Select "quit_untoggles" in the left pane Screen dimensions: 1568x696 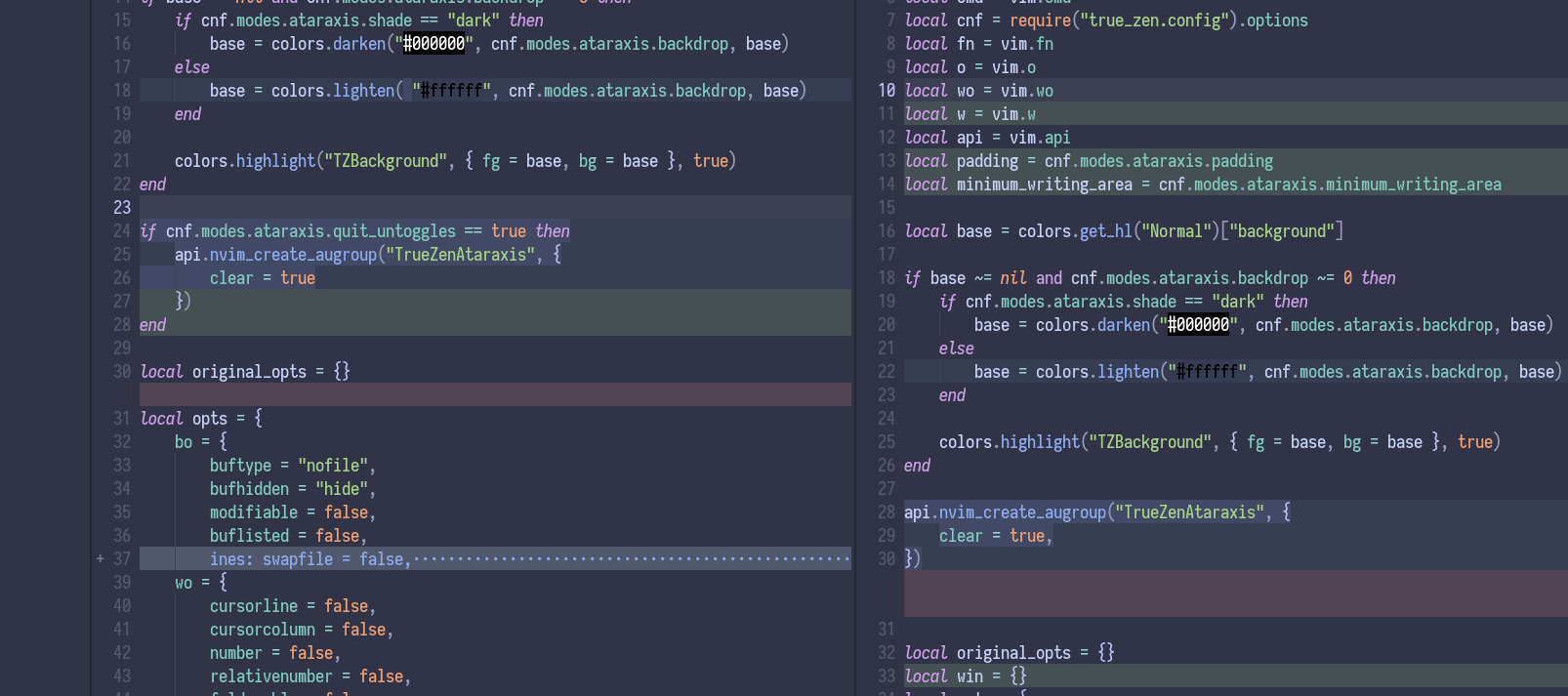pos(394,231)
